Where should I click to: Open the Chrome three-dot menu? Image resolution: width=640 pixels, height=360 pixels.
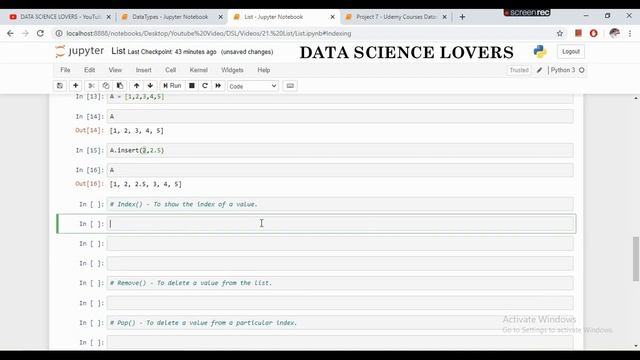tap(630, 33)
